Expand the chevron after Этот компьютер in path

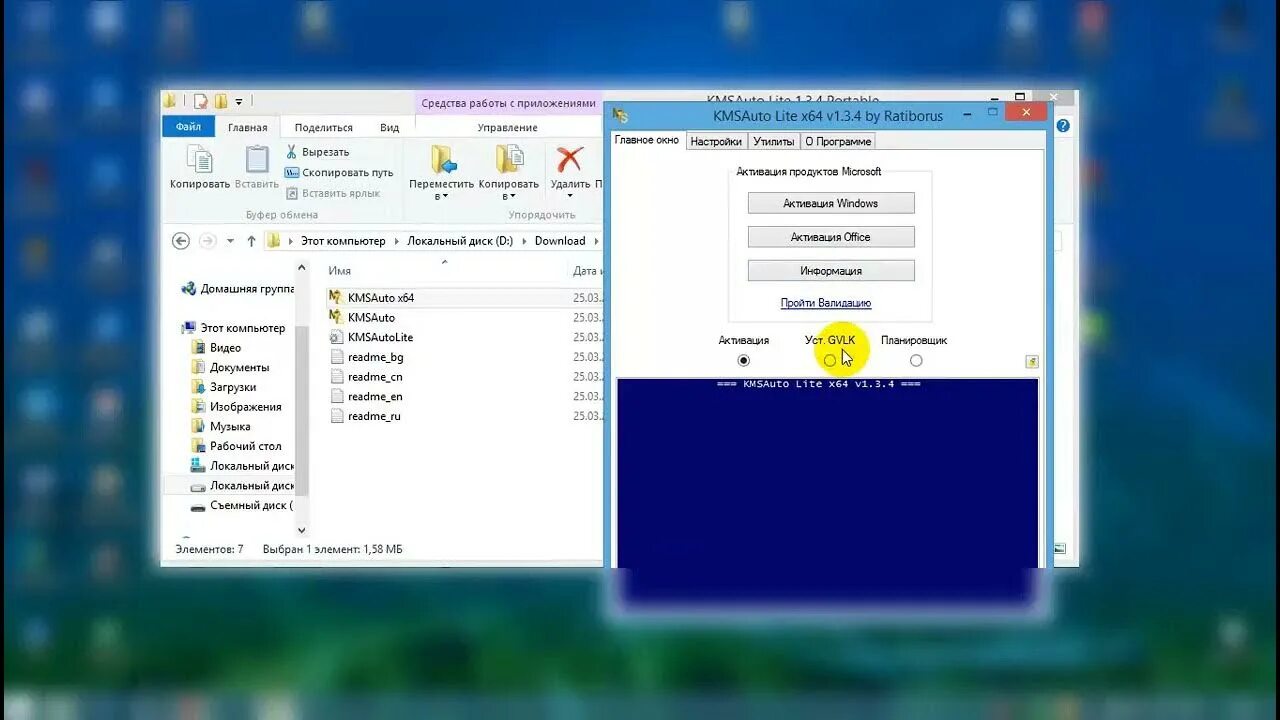(397, 241)
